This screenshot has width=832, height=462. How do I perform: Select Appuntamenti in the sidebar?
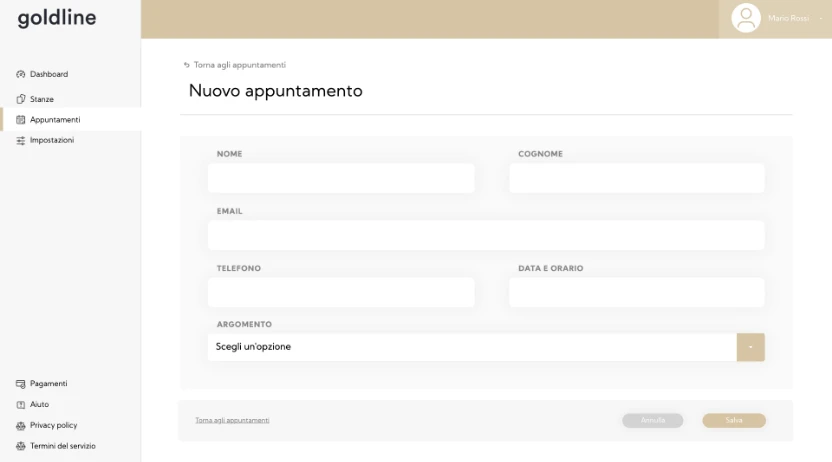[x=71, y=120]
